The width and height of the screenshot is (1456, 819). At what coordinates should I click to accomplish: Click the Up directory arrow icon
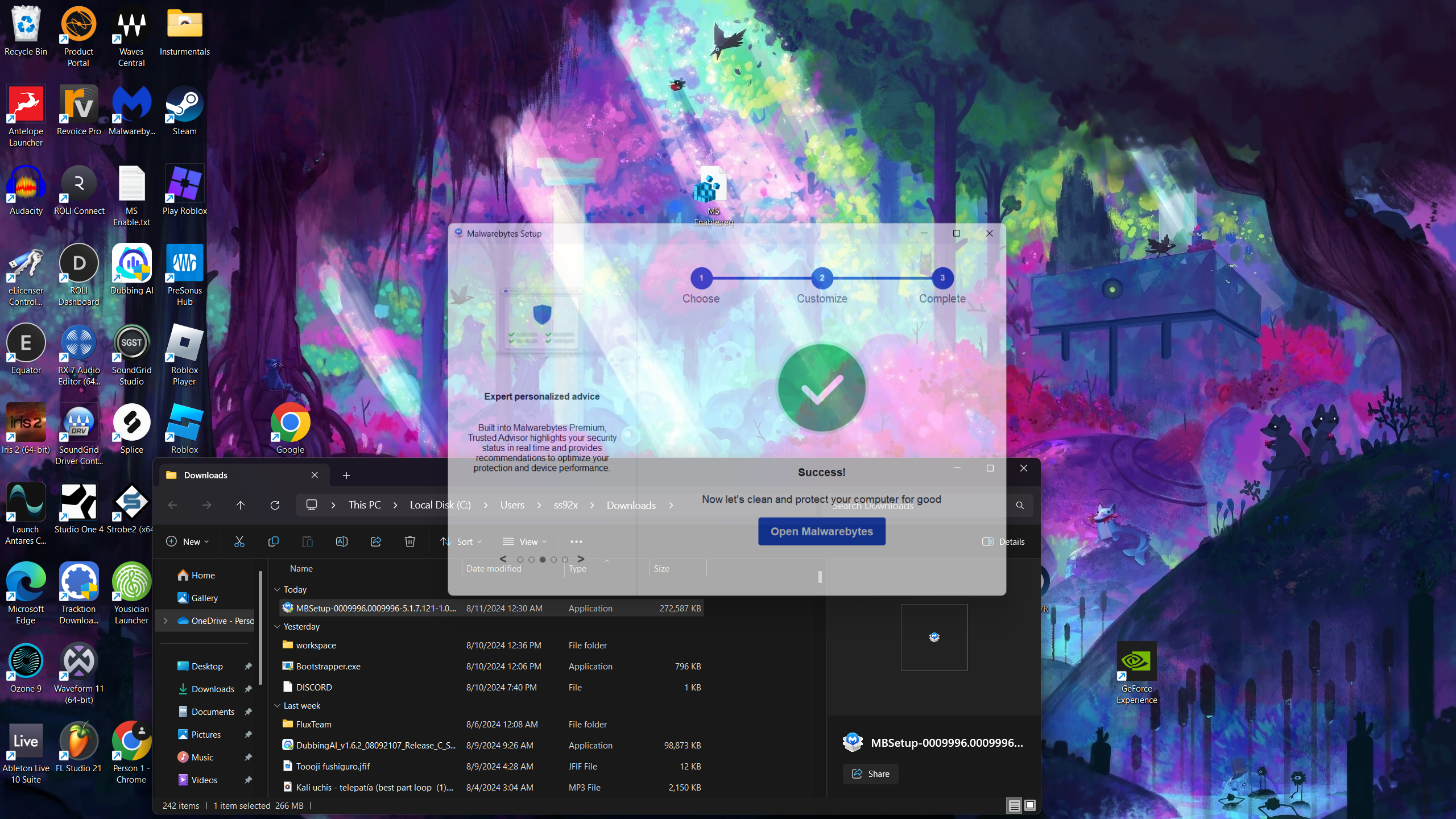pos(240,505)
